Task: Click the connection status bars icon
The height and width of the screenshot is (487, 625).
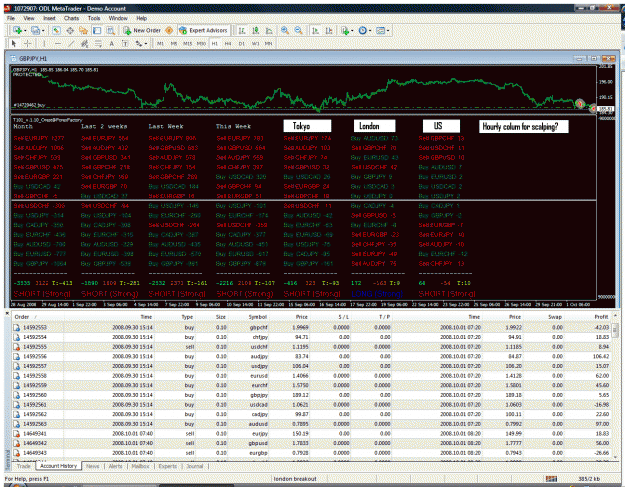Action: click(x=551, y=479)
